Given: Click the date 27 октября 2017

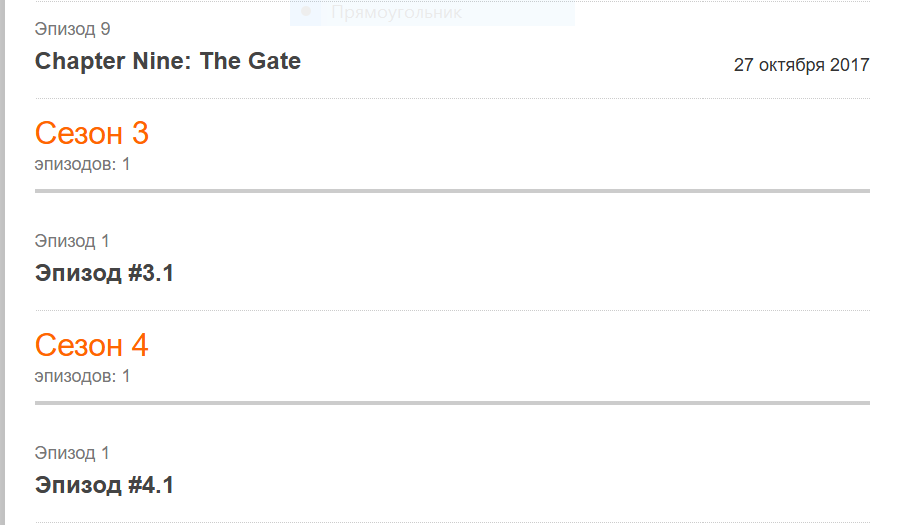Looking at the screenshot, I should point(801,65).
